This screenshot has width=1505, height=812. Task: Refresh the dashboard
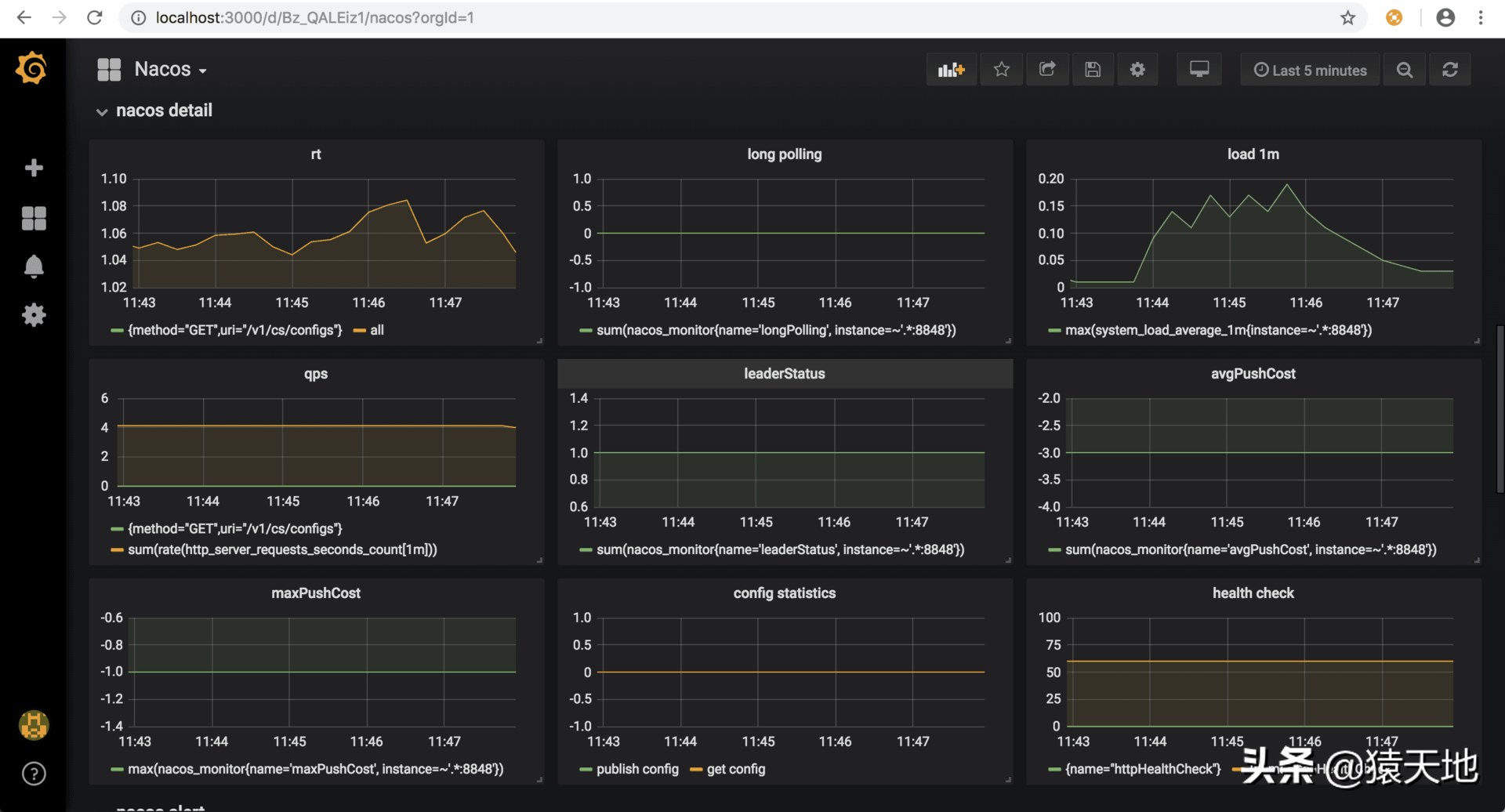pyautogui.click(x=1449, y=70)
